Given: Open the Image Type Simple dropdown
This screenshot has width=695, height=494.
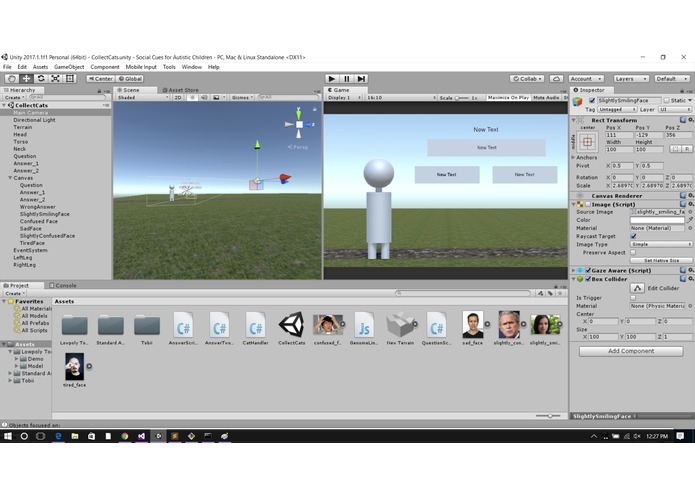Looking at the screenshot, I should point(661,244).
